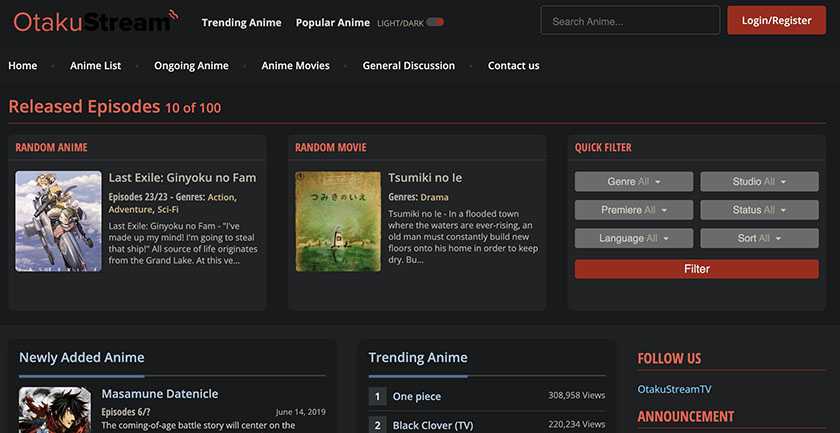Click the RANDOM ANIME panel header
Viewport: 840px width, 433px height.
coord(51,147)
